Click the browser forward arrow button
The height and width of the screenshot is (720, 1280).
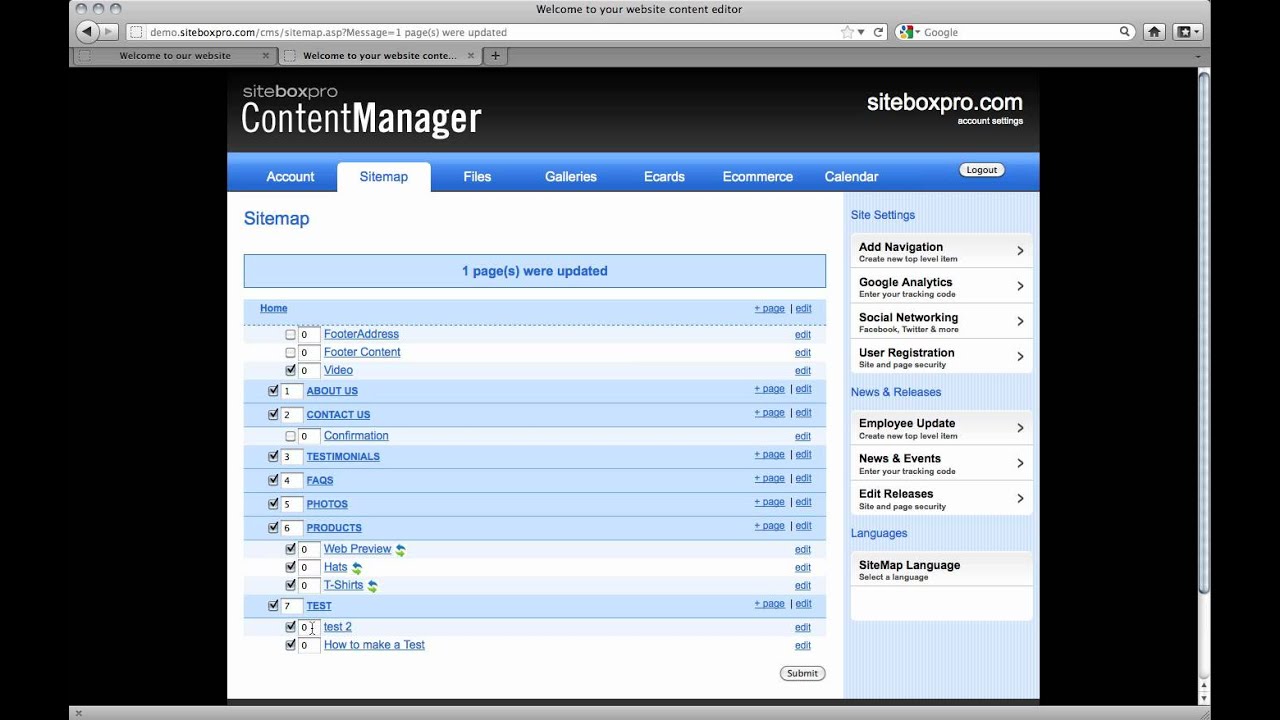(x=110, y=32)
